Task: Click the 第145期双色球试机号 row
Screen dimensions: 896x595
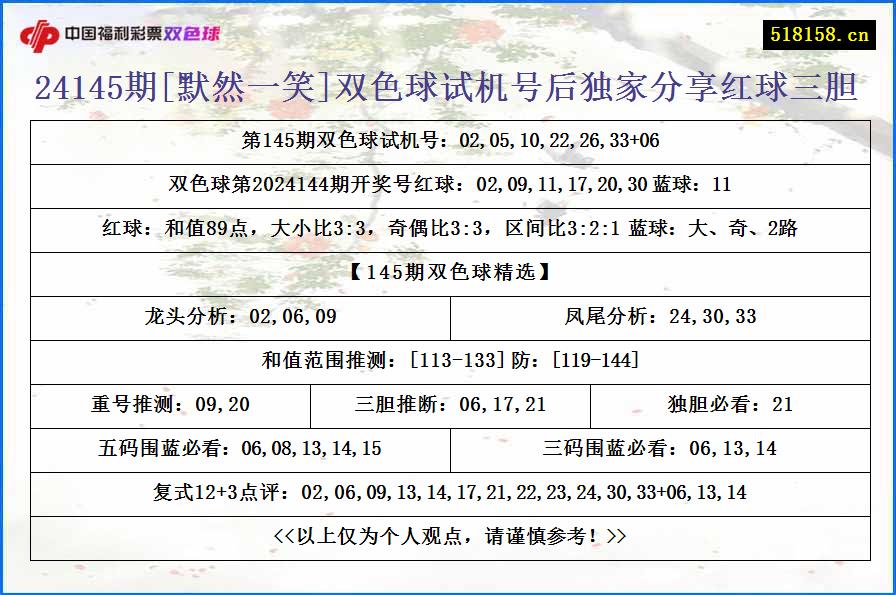Action: pyautogui.click(x=448, y=142)
